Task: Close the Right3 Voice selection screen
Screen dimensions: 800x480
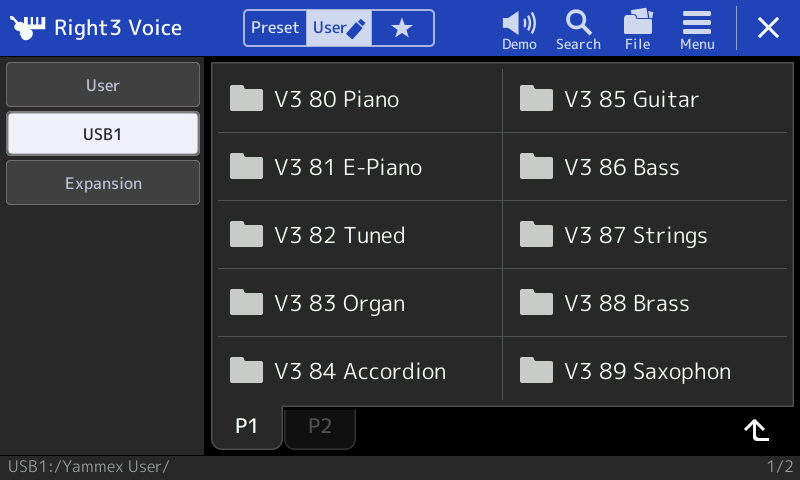Action: [x=768, y=28]
